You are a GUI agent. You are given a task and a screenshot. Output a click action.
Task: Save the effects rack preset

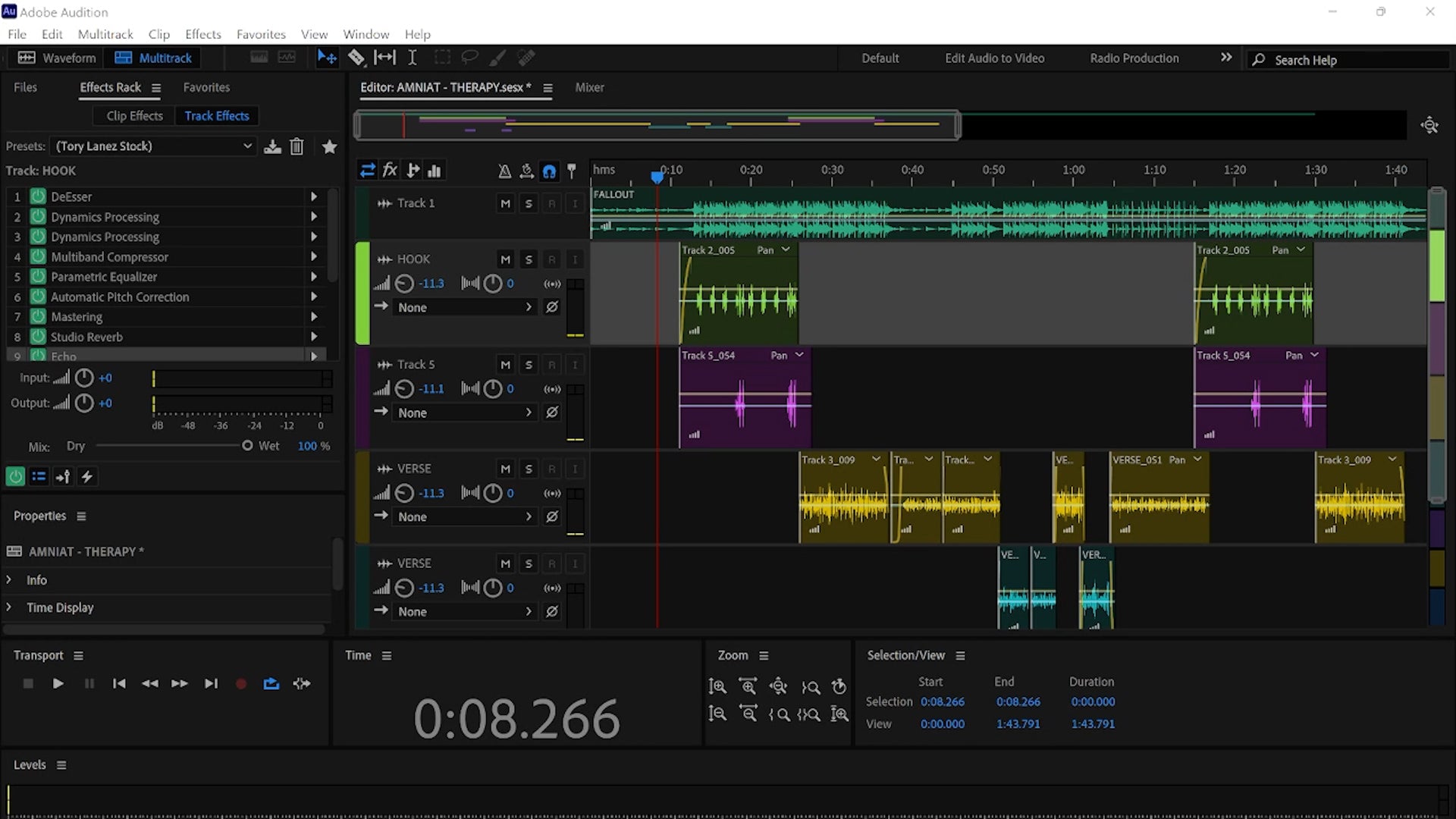tap(272, 146)
